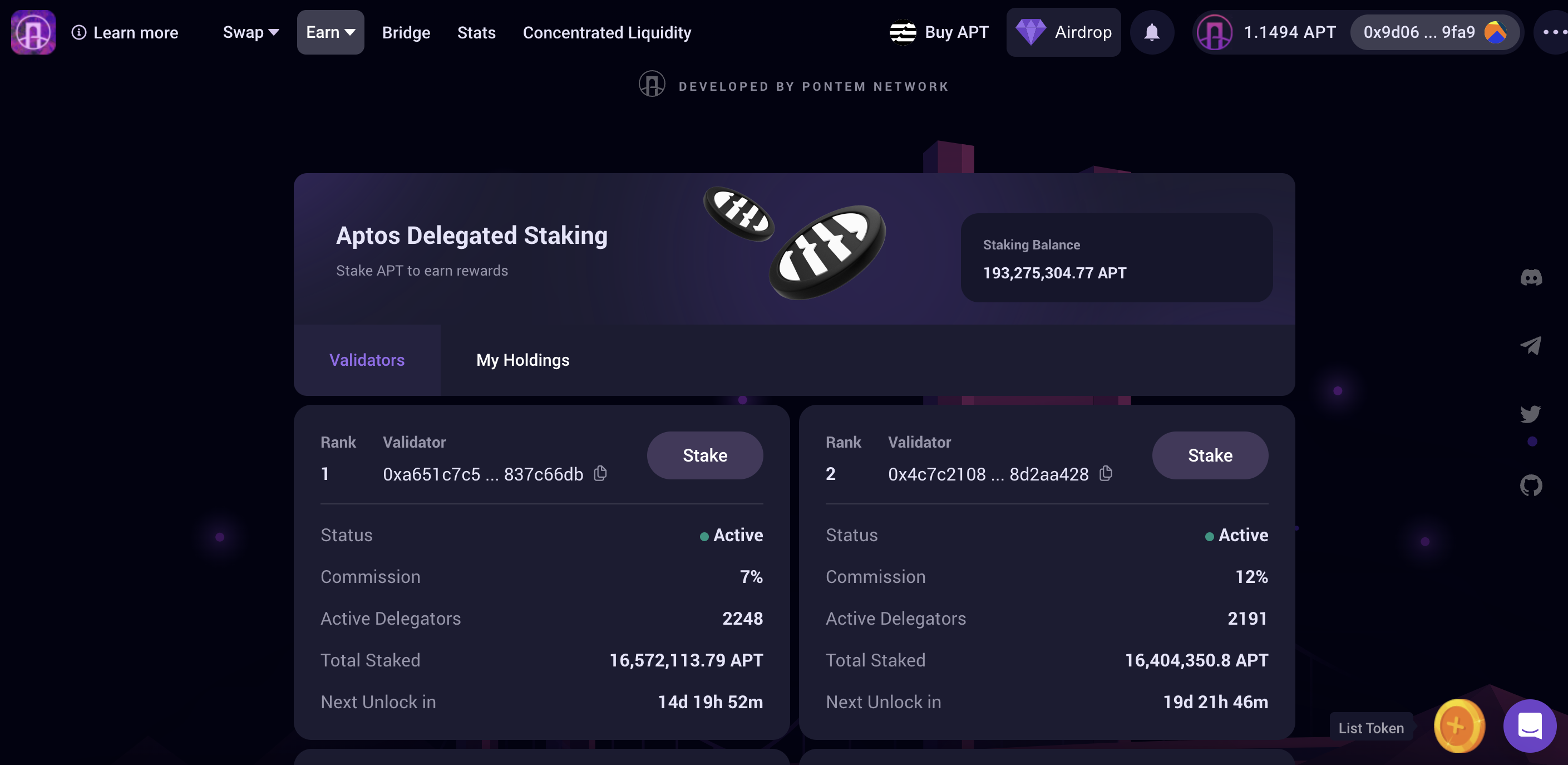Screen dimensions: 1568x765
Task: Open the Discord community link icon
Action: pyautogui.click(x=1530, y=278)
